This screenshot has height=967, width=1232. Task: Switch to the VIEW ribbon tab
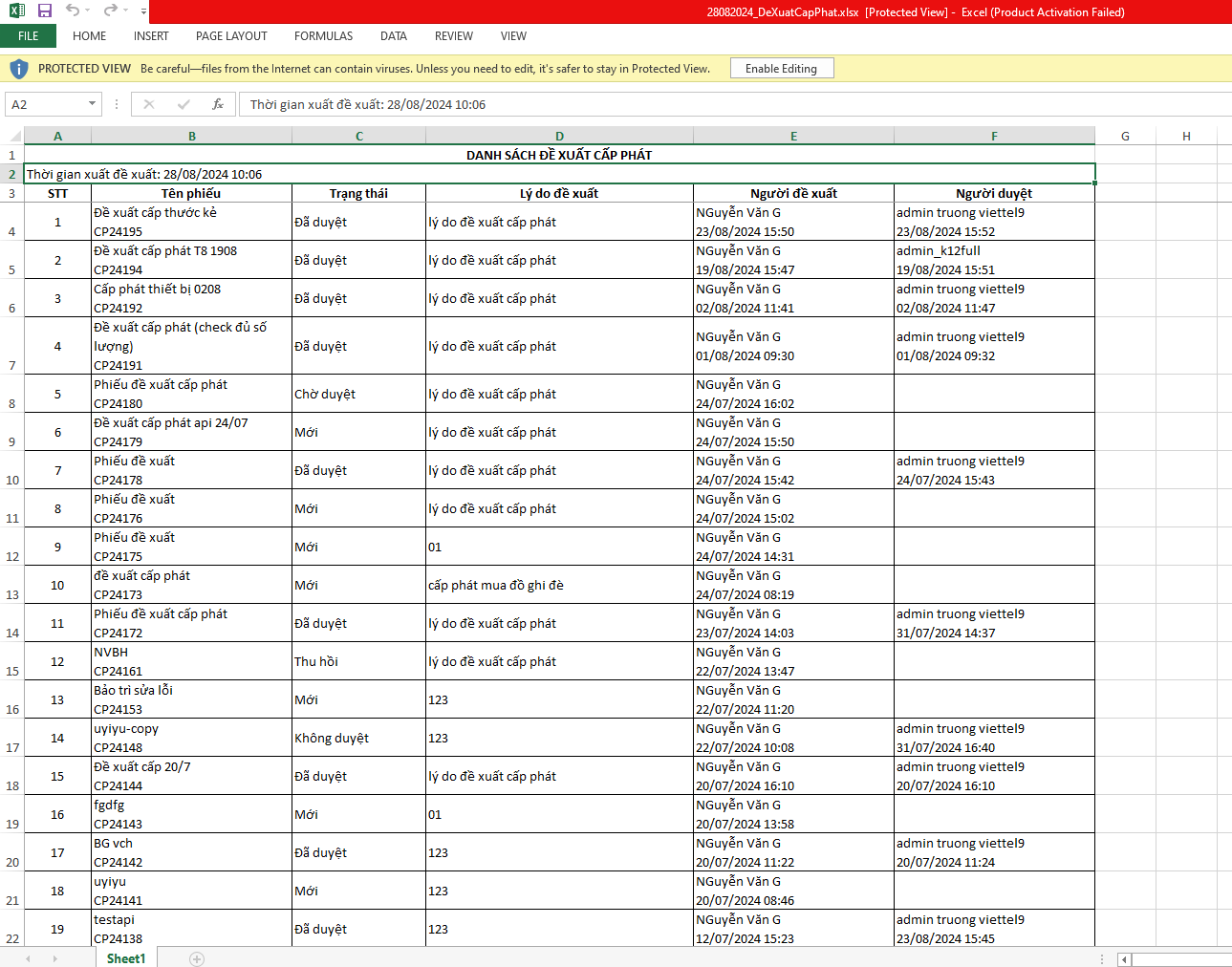click(x=513, y=36)
